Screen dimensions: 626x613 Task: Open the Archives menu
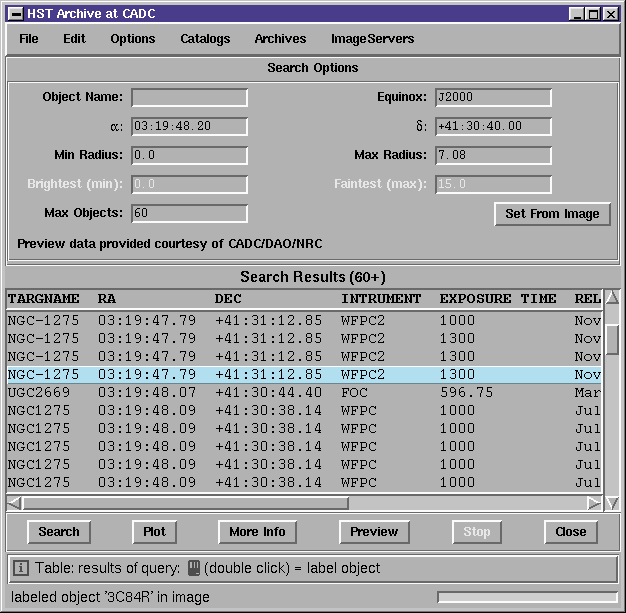pos(280,39)
